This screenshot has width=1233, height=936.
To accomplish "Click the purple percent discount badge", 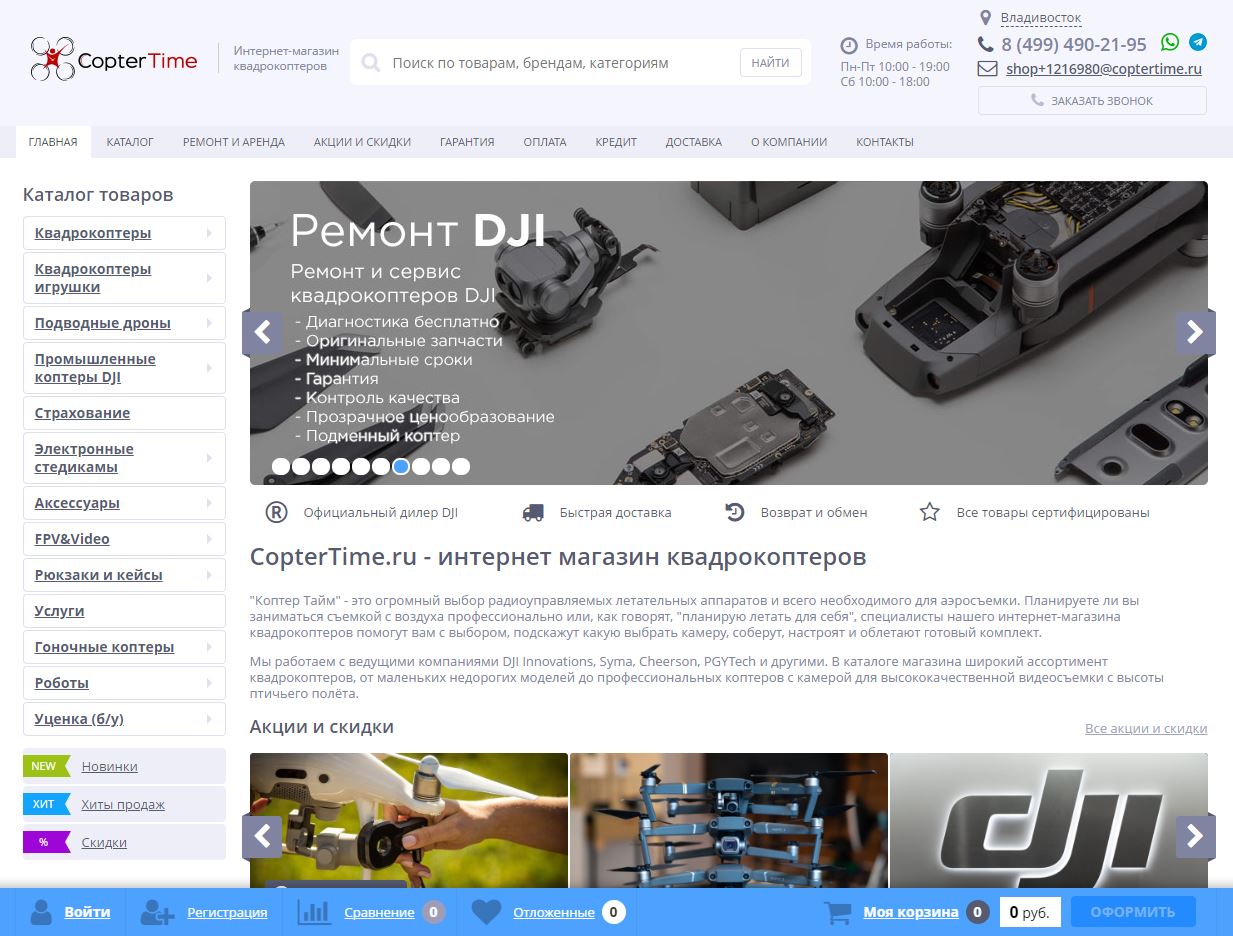I will [x=46, y=842].
